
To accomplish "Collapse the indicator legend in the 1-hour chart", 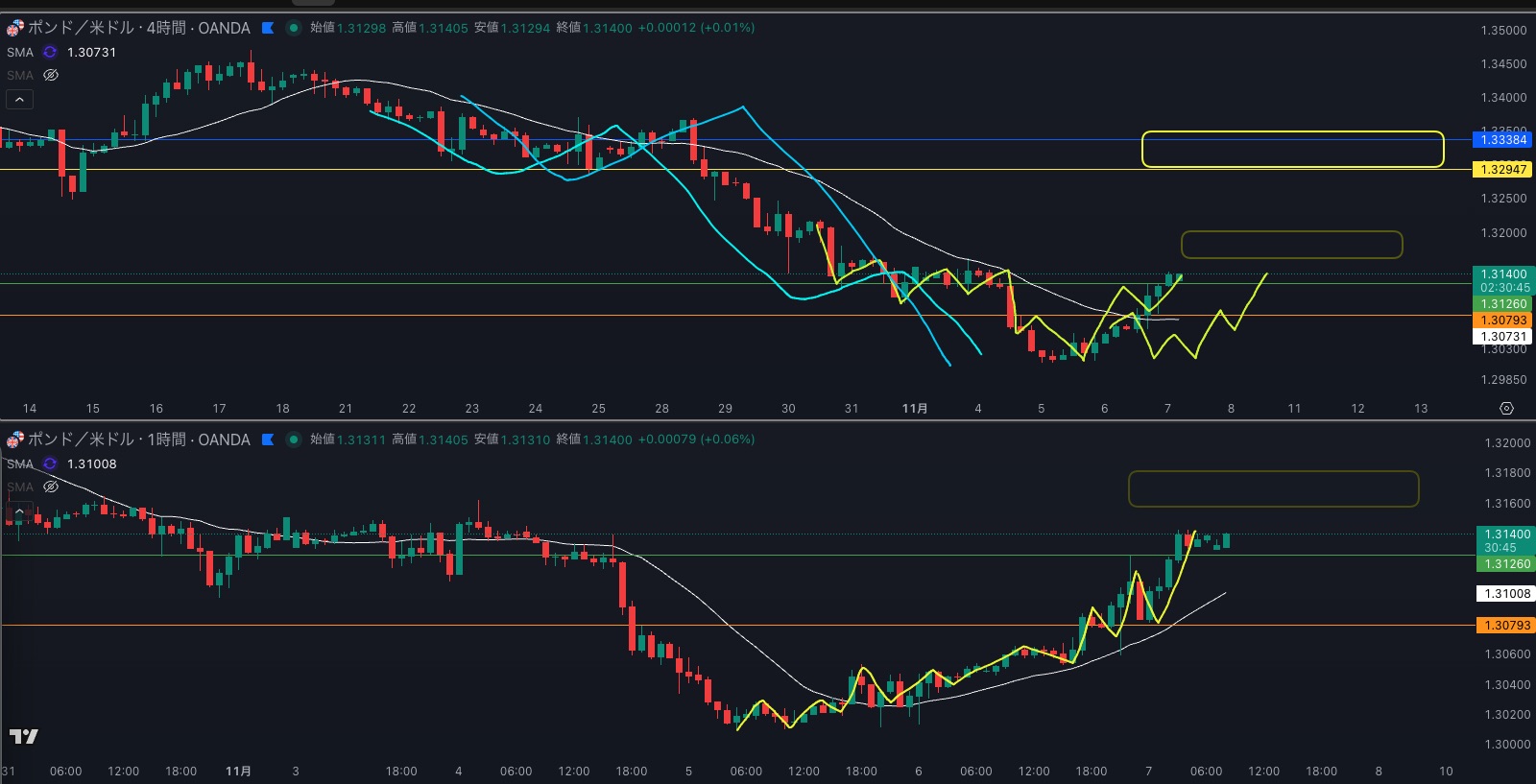I will [x=19, y=510].
